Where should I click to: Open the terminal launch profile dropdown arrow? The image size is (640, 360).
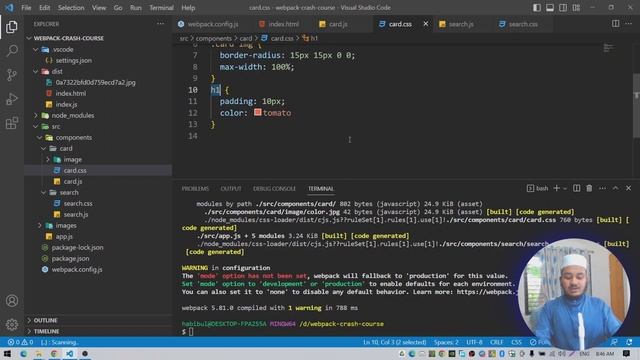coord(565,189)
